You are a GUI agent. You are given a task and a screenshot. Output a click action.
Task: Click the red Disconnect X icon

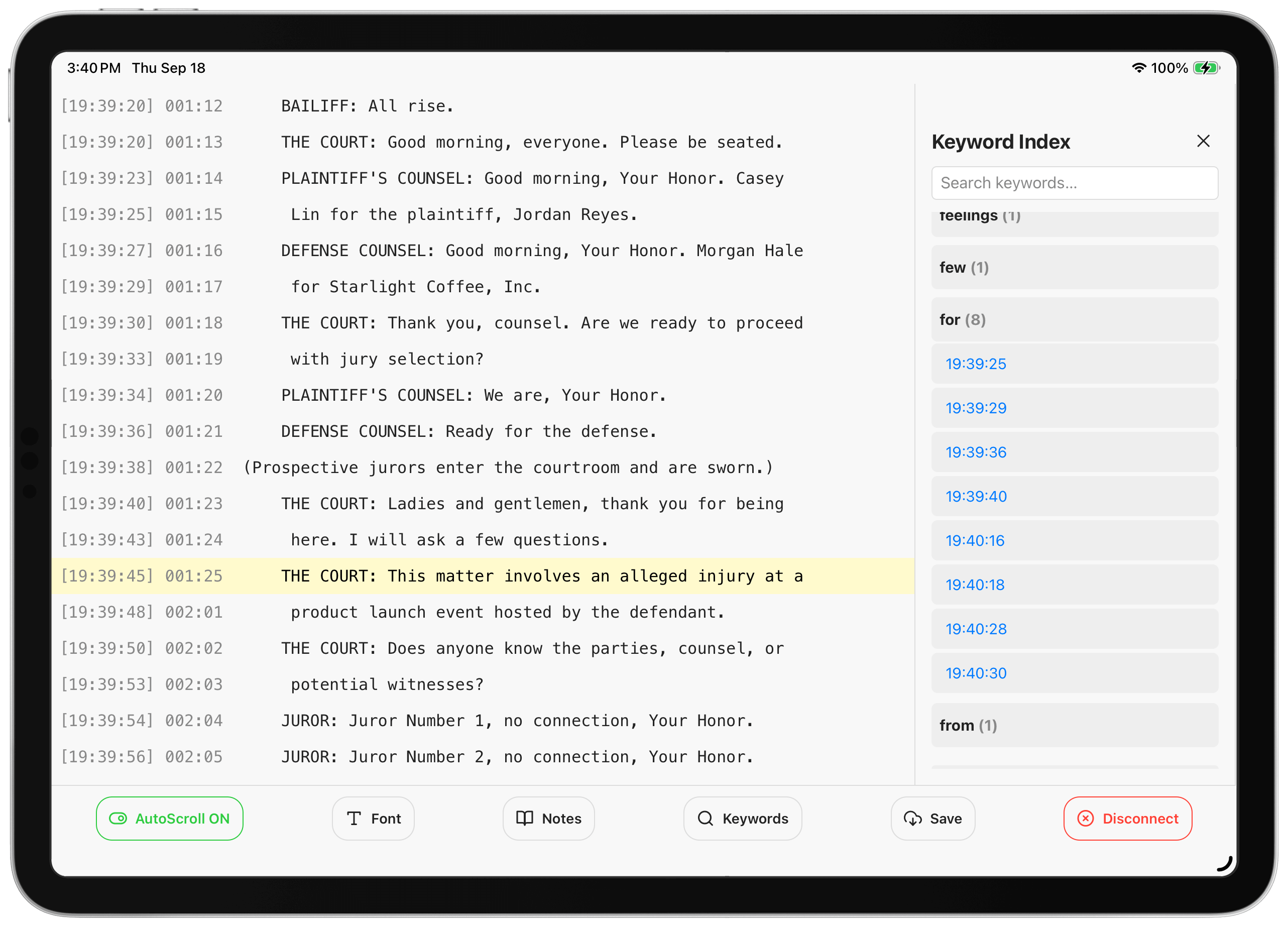pos(1085,819)
